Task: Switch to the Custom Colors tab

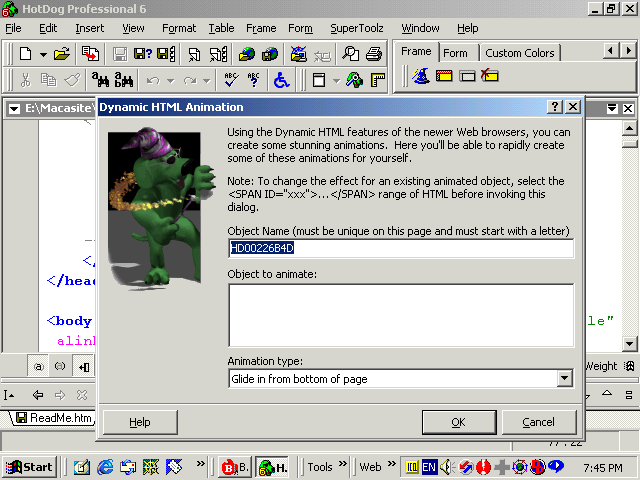Action: point(520,53)
